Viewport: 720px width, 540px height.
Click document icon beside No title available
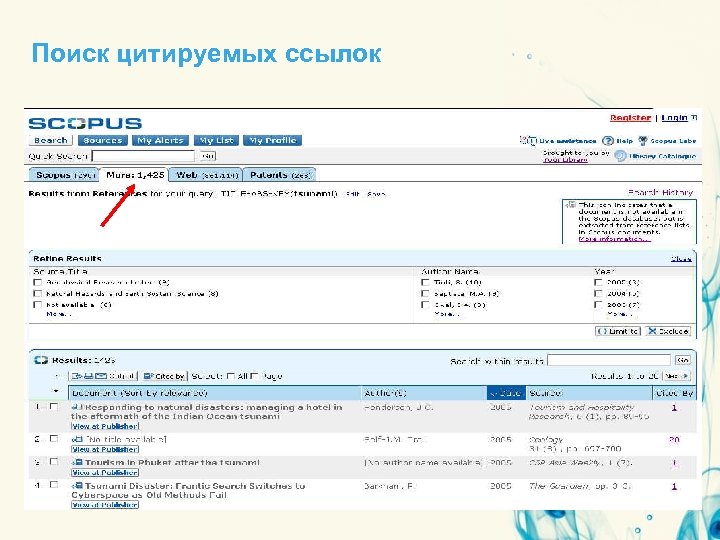(x=77, y=439)
